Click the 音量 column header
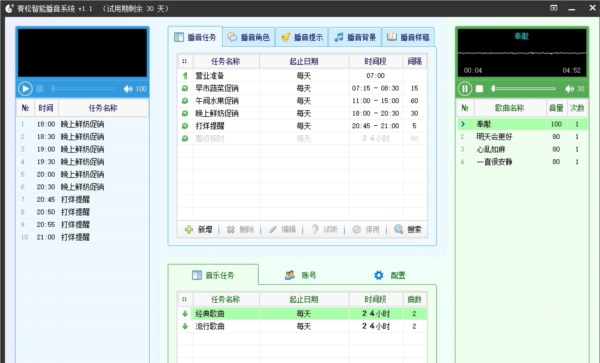 (x=556, y=108)
